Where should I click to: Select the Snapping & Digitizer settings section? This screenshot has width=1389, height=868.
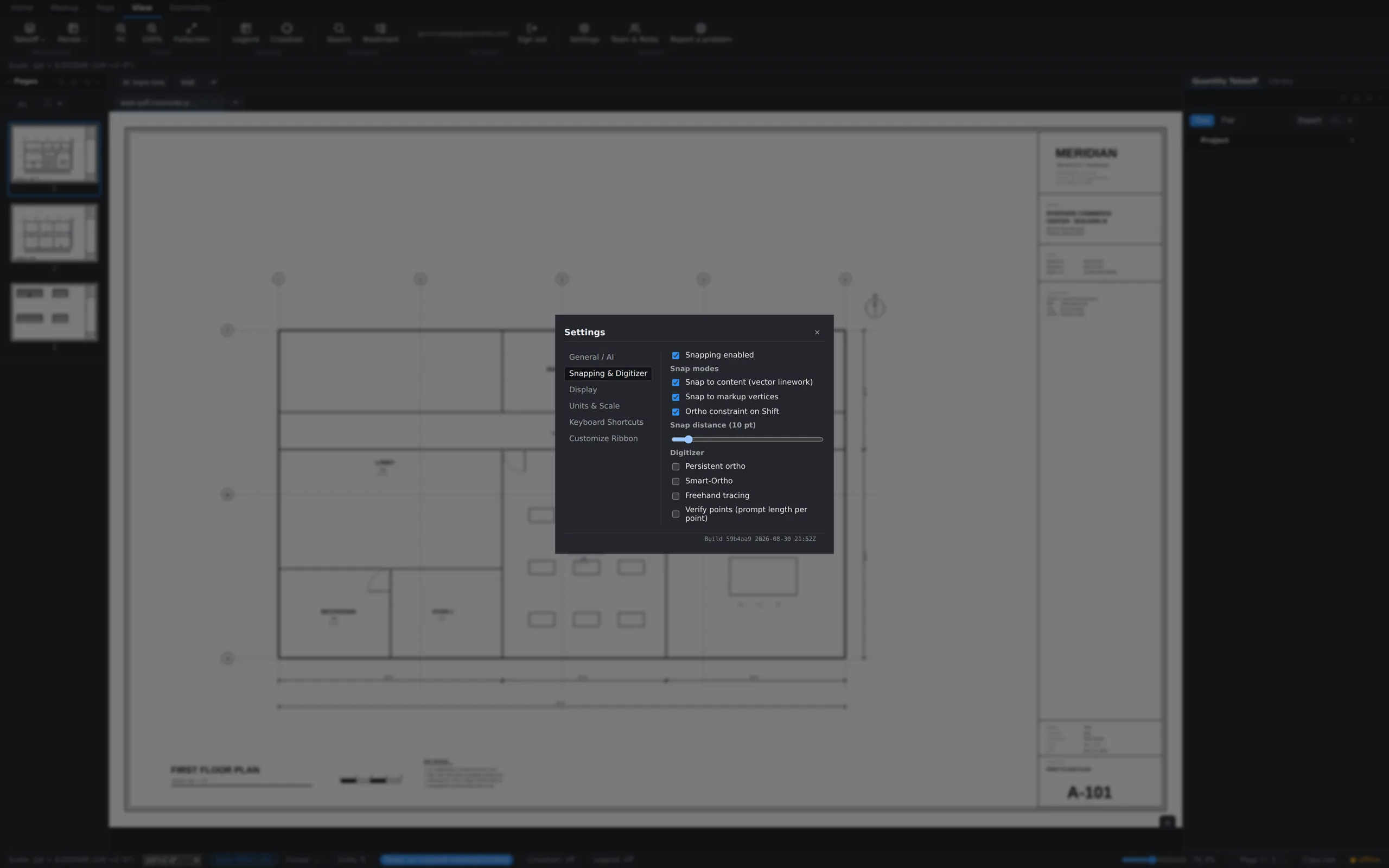(x=608, y=373)
